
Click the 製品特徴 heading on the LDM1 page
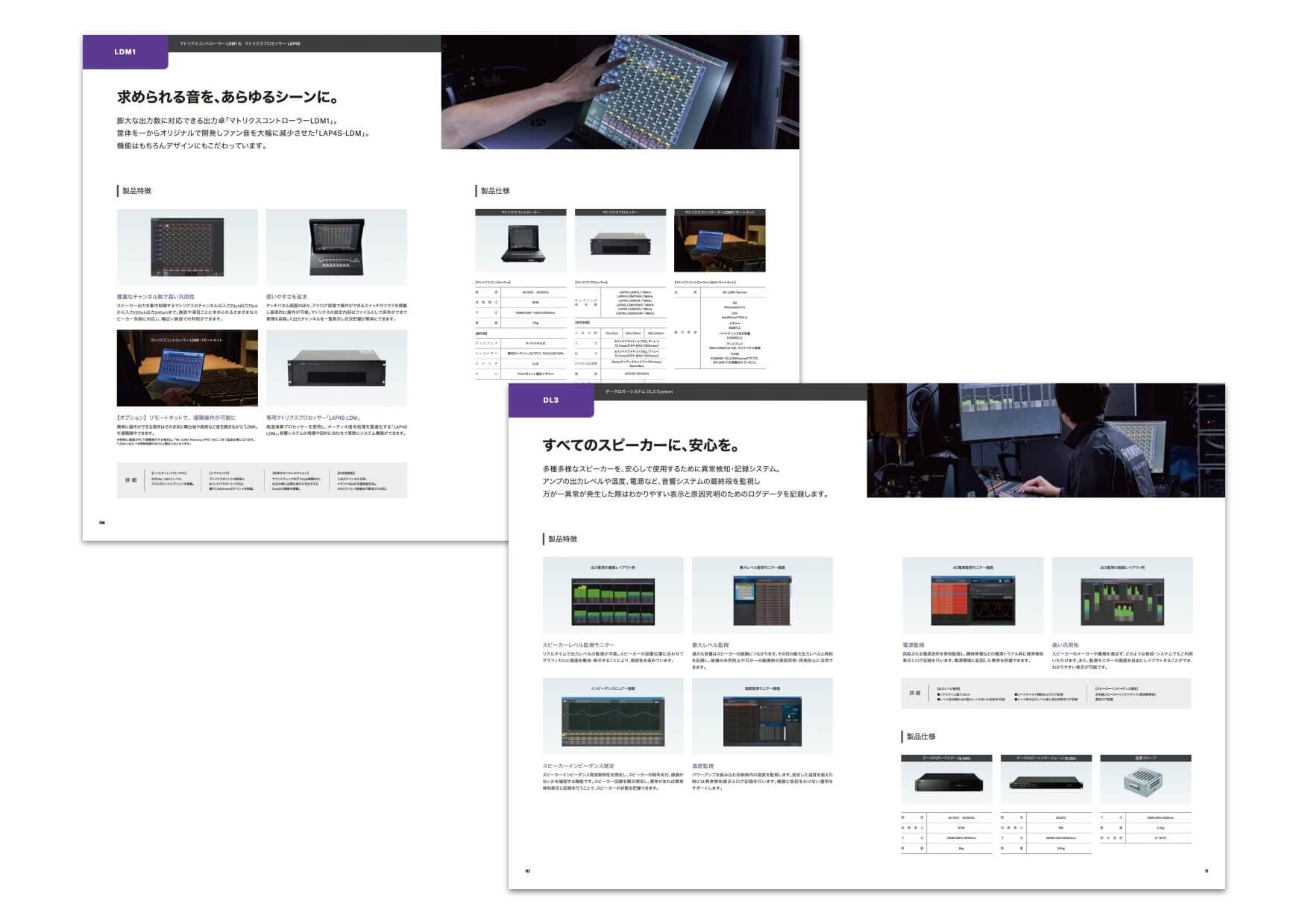(136, 191)
